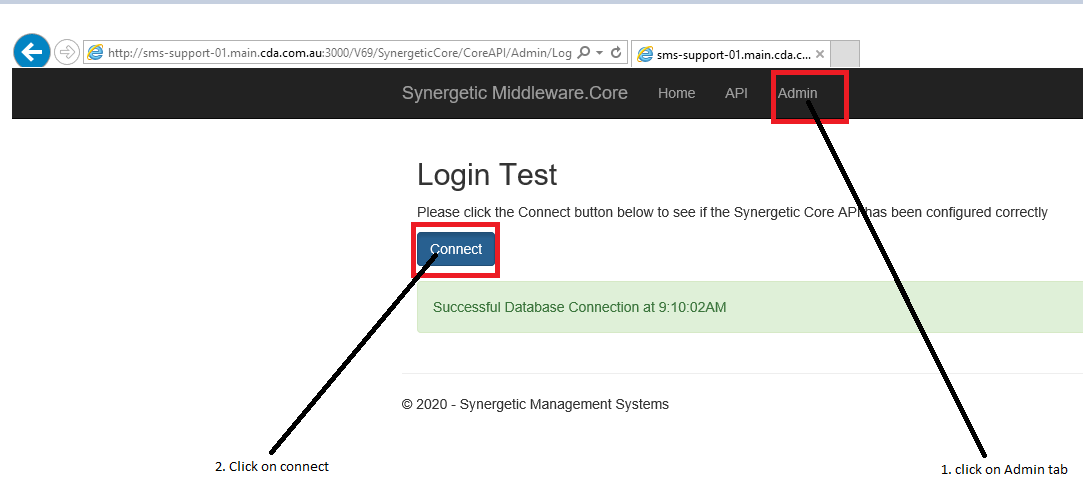Go back with the browser back arrow
The height and width of the screenshot is (500, 1083).
(x=32, y=51)
